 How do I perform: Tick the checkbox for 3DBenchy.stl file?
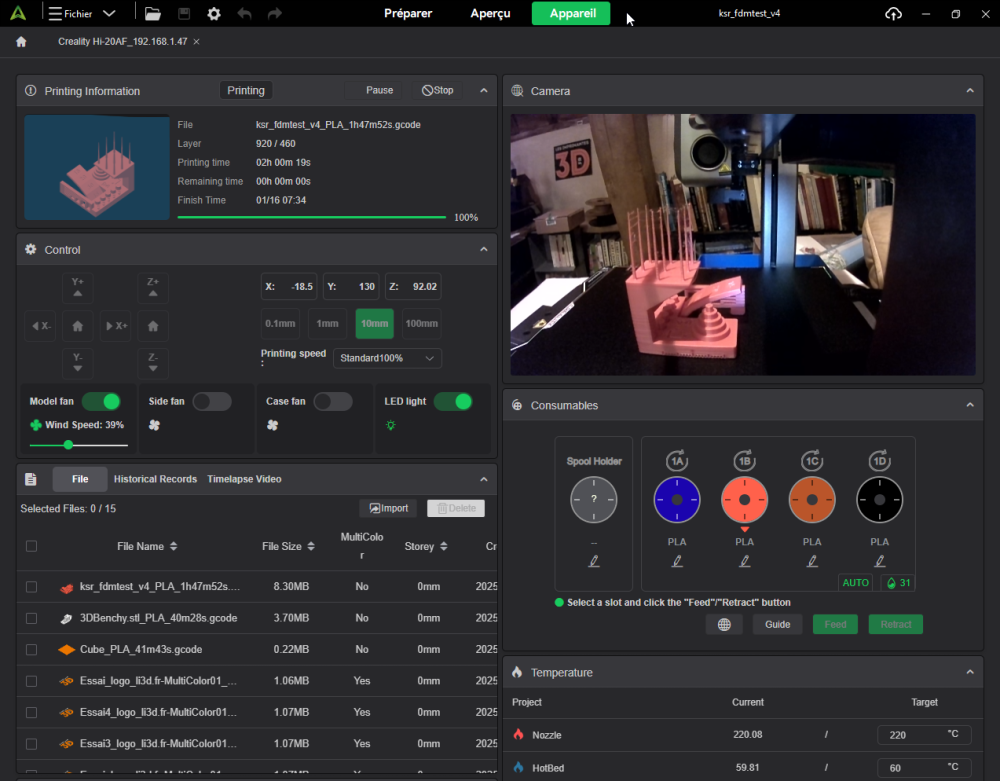point(32,618)
